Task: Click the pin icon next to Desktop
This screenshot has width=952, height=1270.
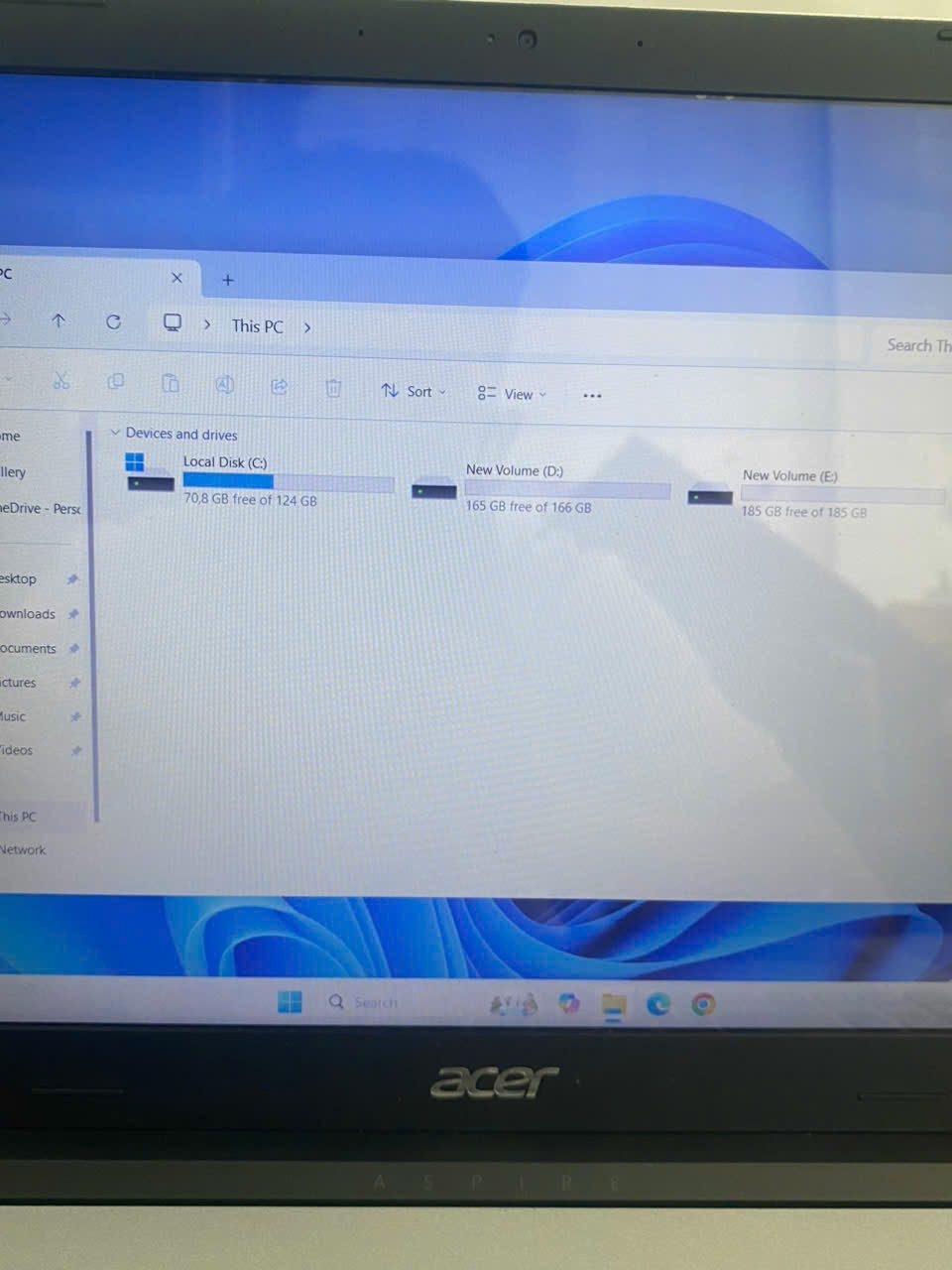Action: 72,579
